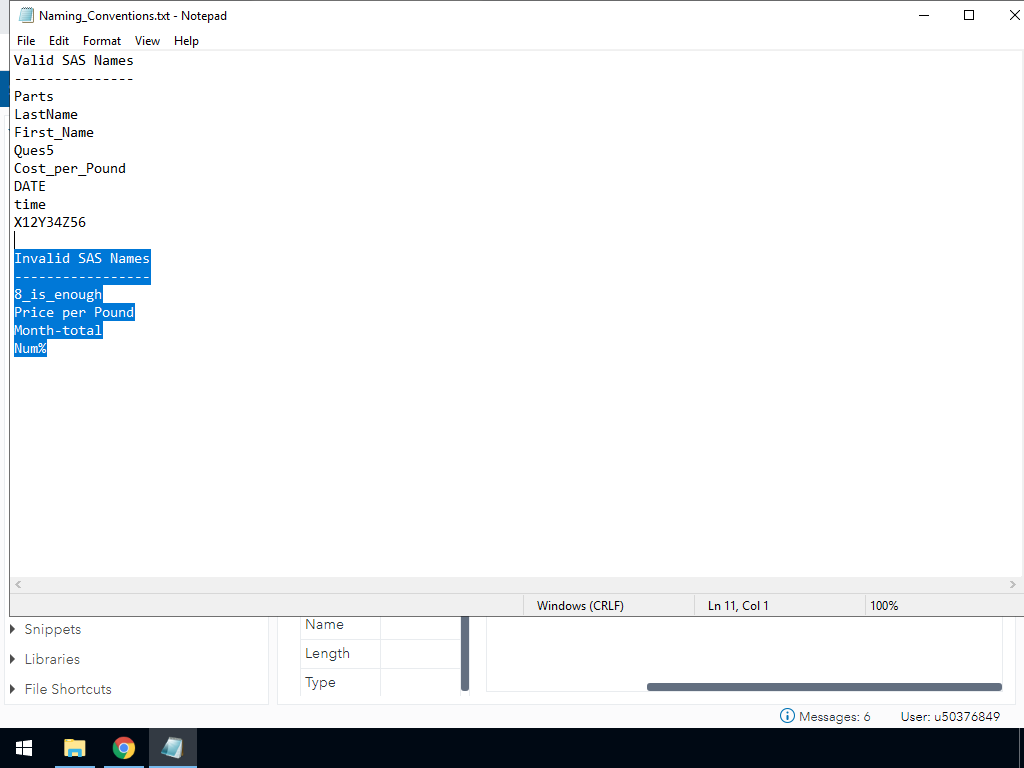
Task: Launch Google Chrome from the taskbar
Action: 124,748
